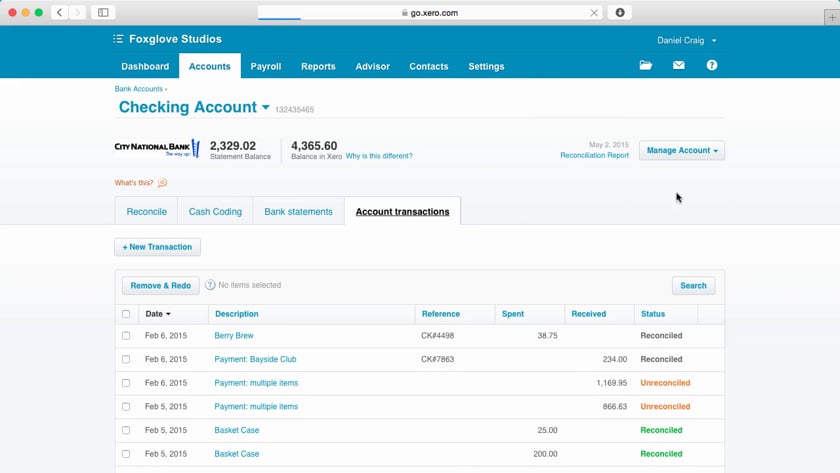Select the Account transactions tab

[402, 212]
